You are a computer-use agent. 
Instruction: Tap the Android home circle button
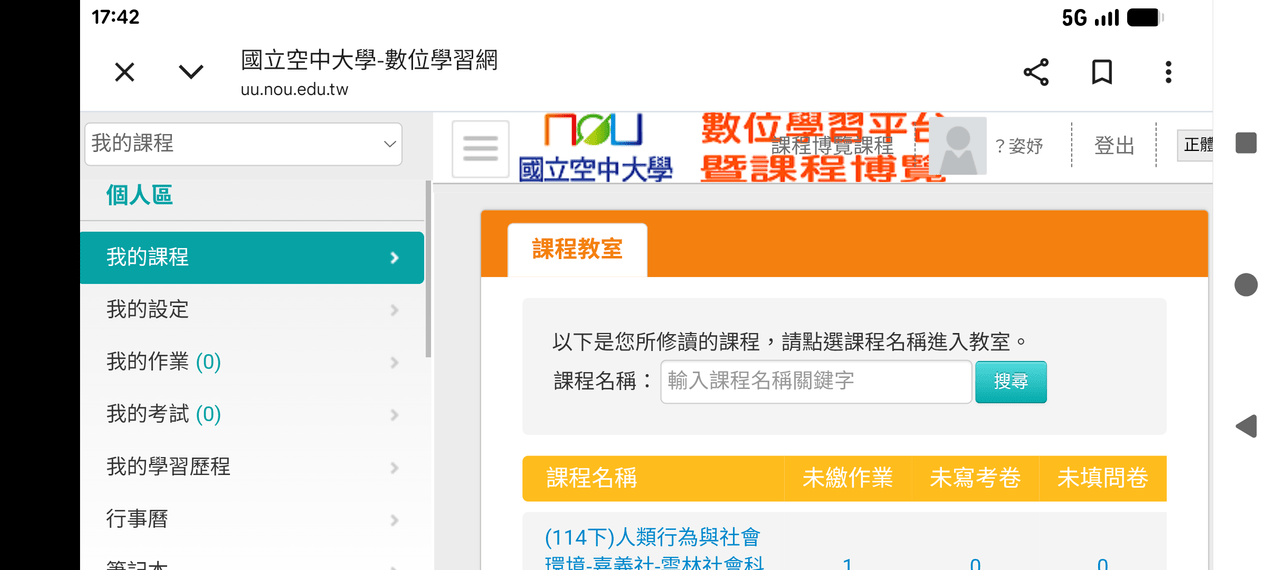1246,285
